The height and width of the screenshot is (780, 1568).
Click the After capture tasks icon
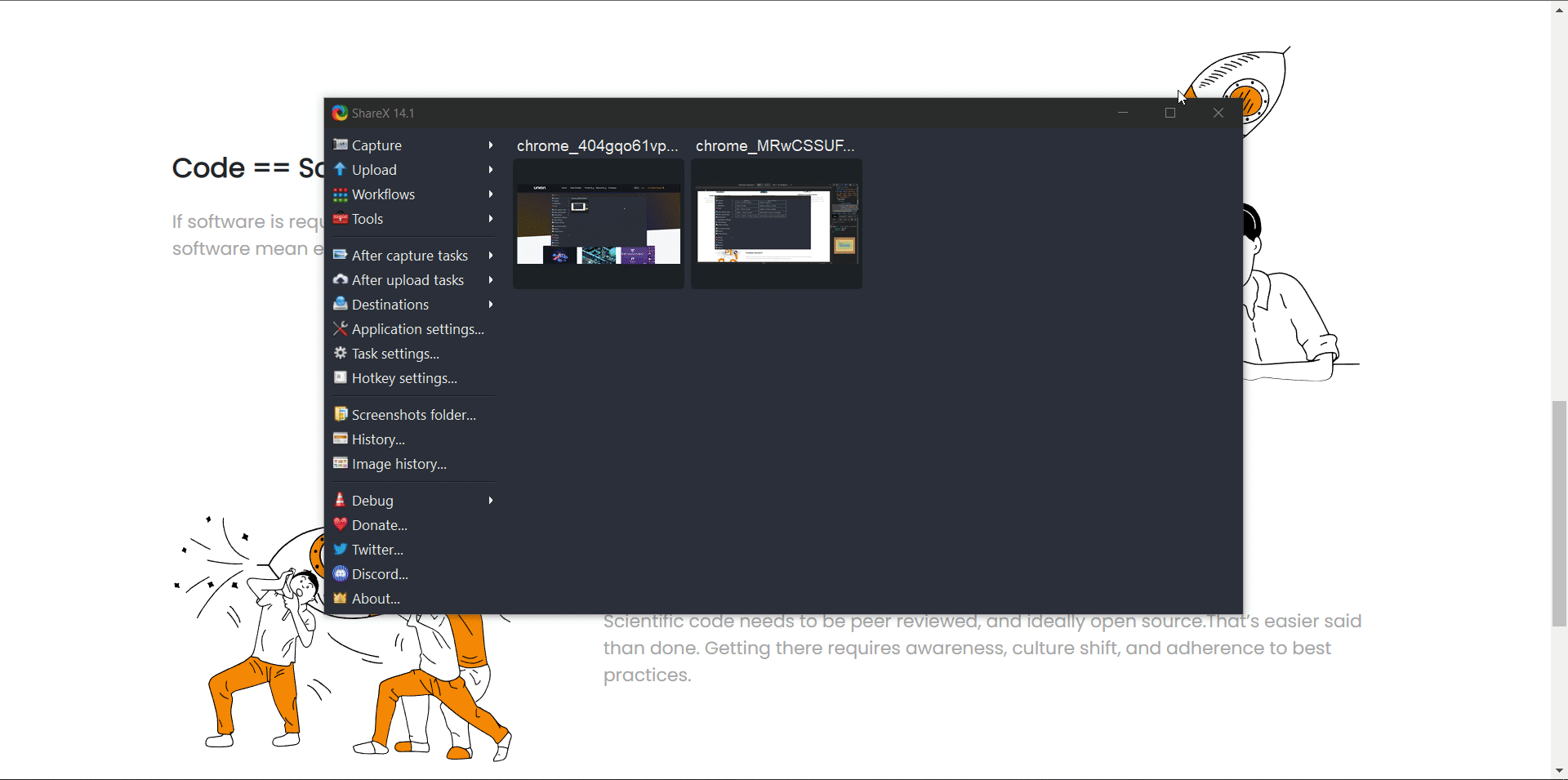(341, 255)
